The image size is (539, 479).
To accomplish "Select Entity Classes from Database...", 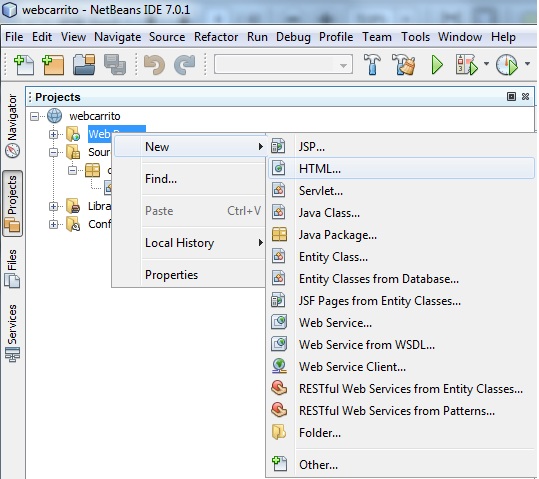I will point(402,279).
